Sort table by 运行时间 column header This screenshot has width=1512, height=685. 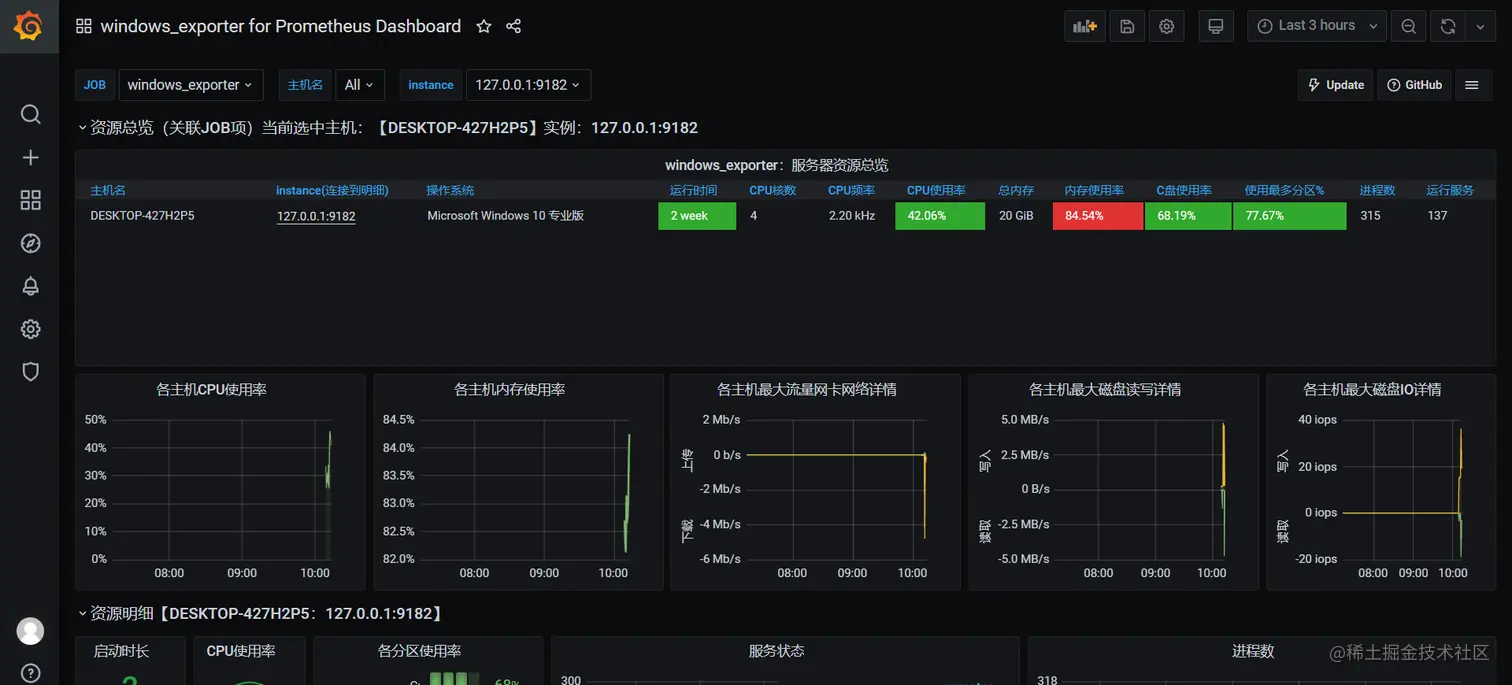pyautogui.click(x=693, y=190)
